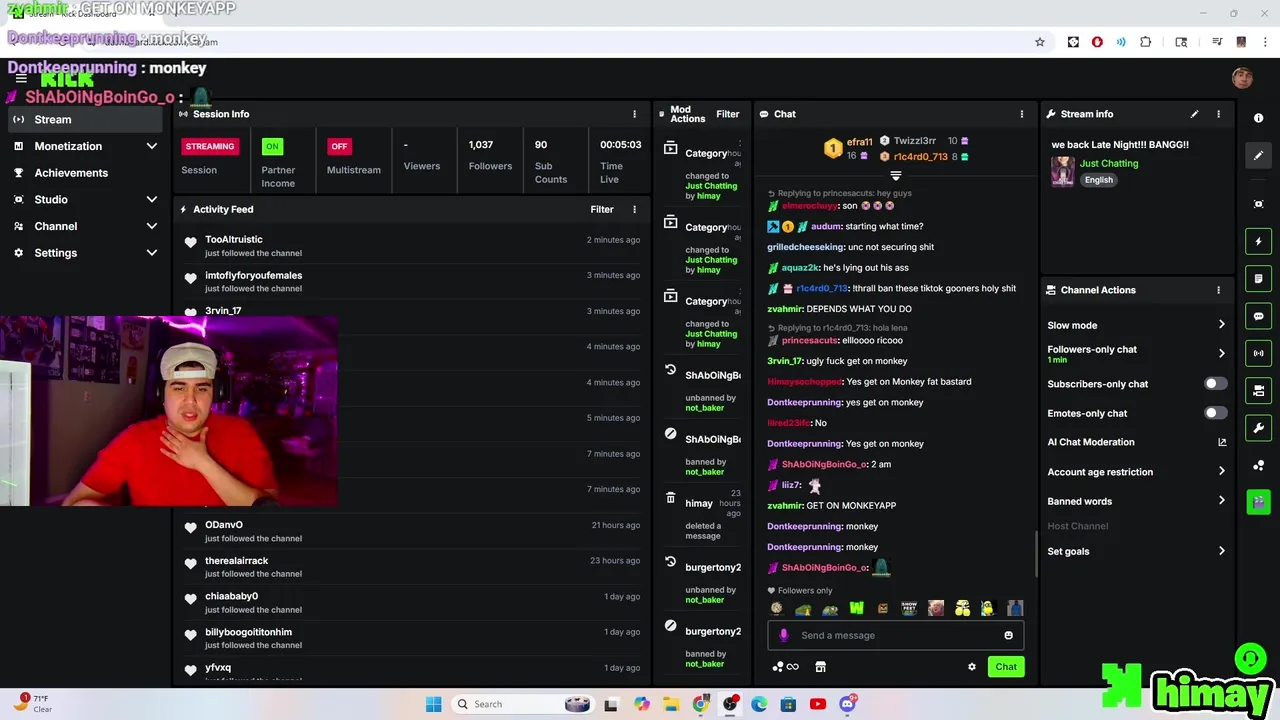Click the lightning bolt icon in right sidebar
This screenshot has width=1280, height=720.
pos(1258,241)
